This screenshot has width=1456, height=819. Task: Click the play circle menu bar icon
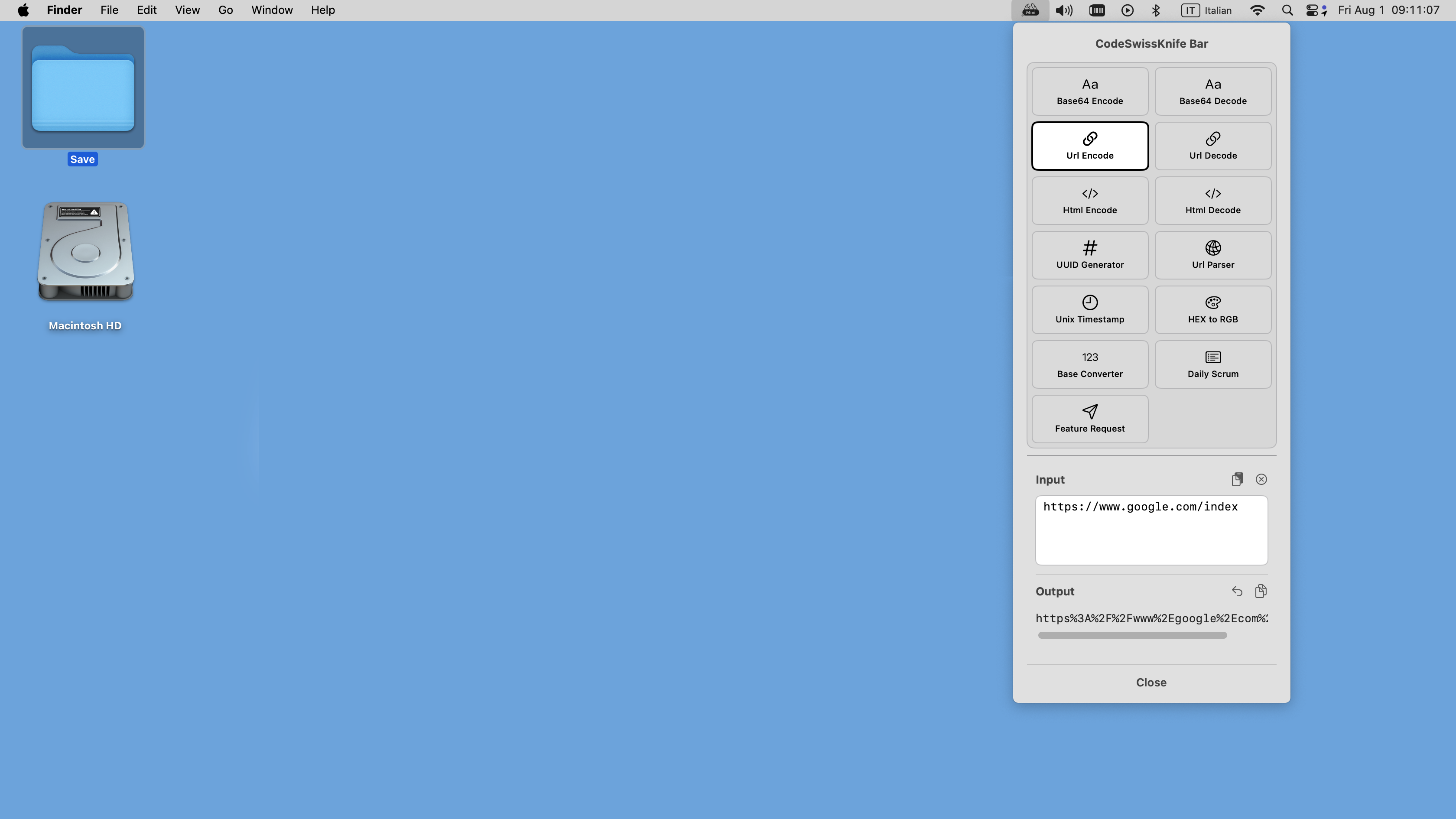click(1127, 10)
